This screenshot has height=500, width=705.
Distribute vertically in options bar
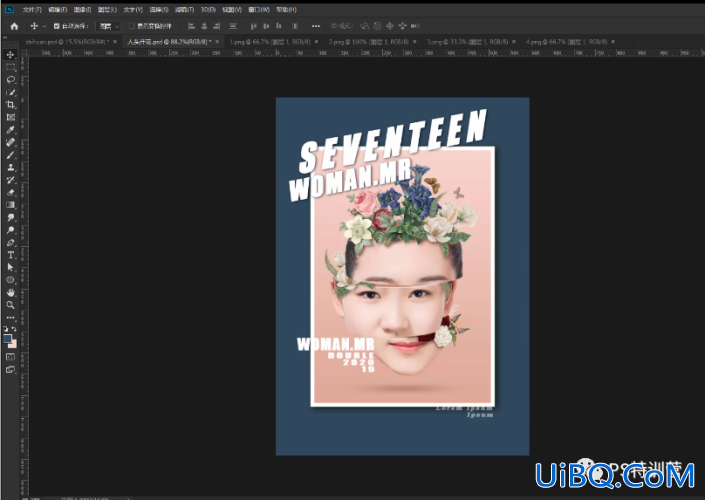[233, 26]
